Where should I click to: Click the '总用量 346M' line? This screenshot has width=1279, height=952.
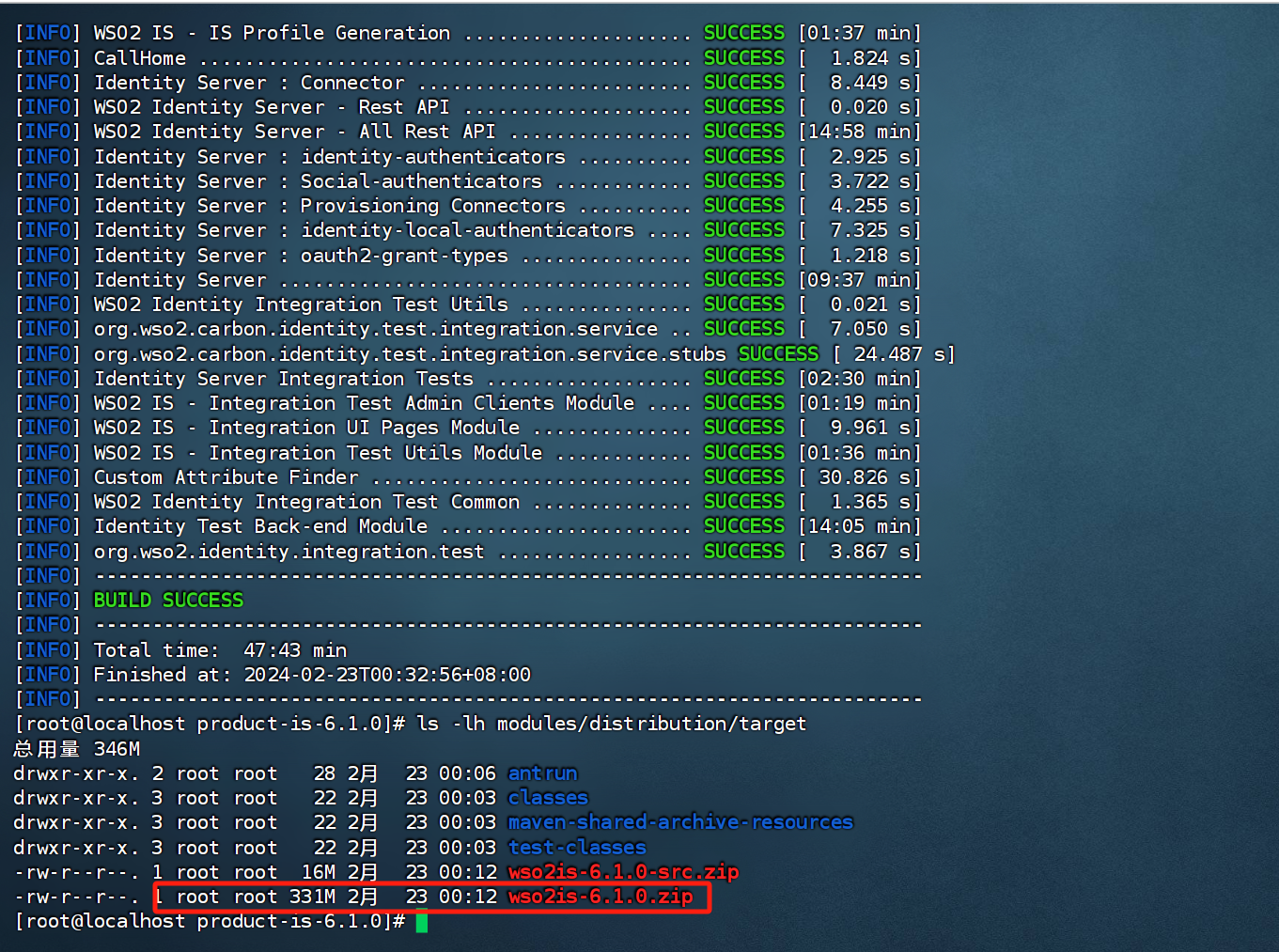pyautogui.click(x=77, y=749)
